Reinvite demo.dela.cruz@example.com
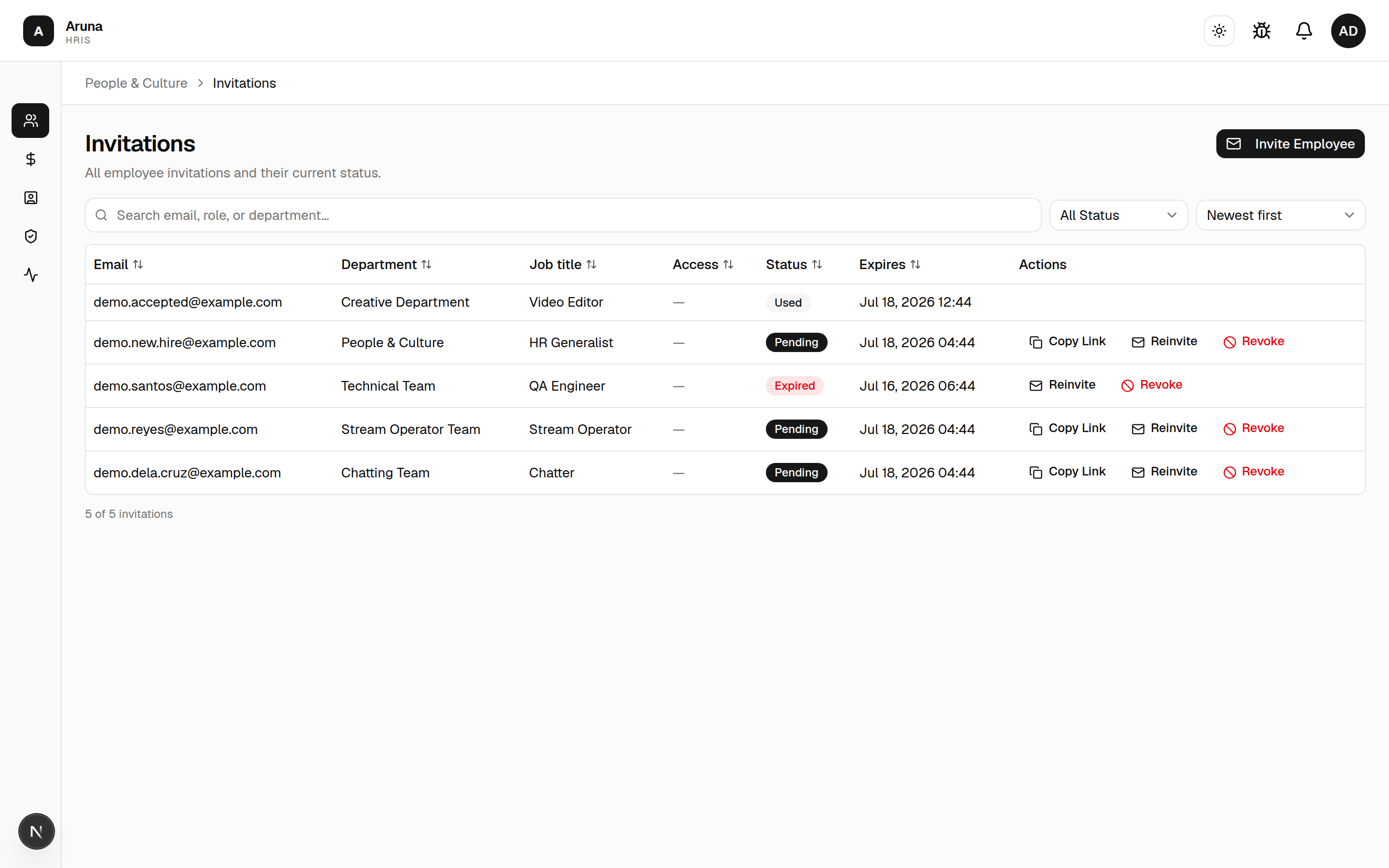 pos(1164,472)
